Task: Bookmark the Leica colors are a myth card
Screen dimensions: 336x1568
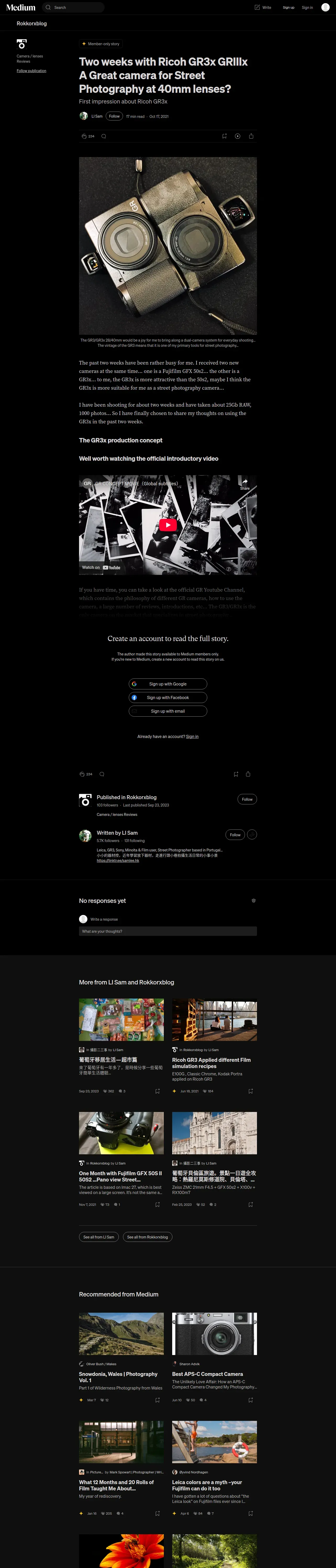Action: 251,1513
